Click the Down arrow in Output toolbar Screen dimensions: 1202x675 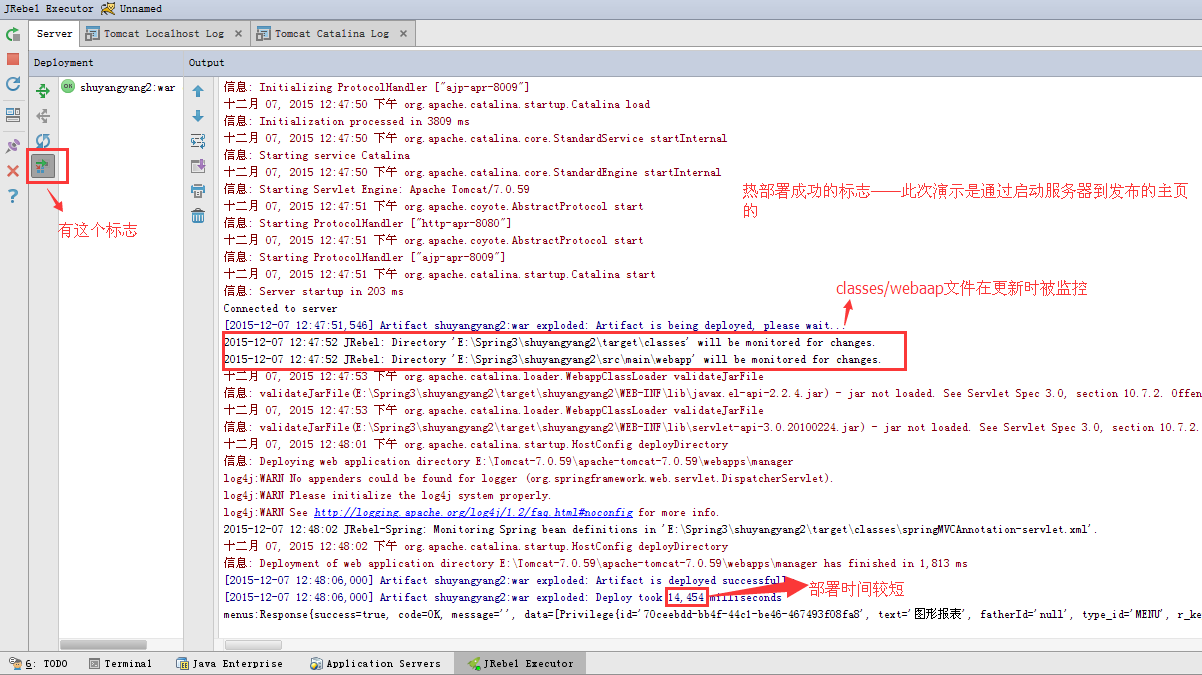coord(198,116)
